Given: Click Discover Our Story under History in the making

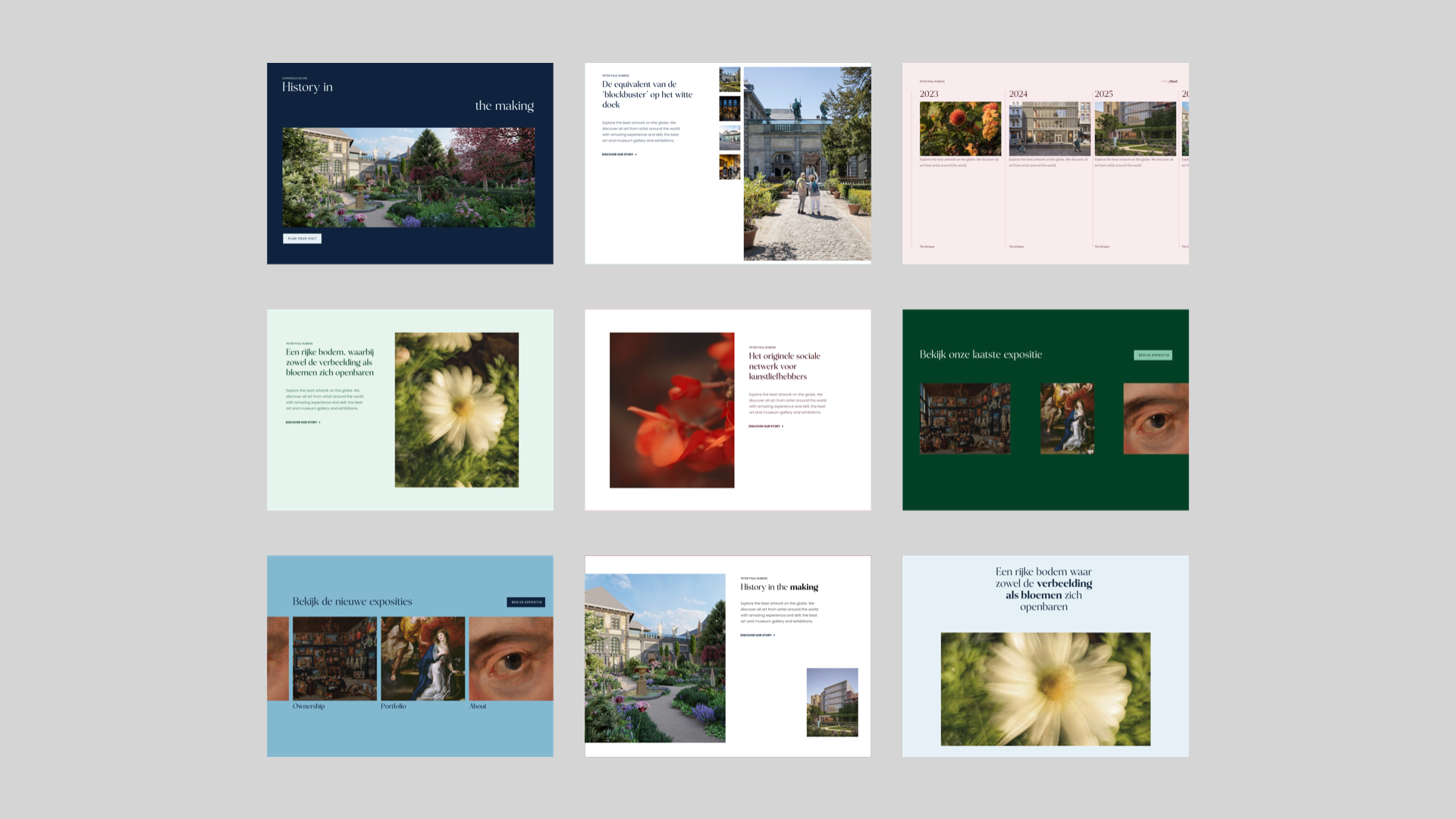Looking at the screenshot, I should (758, 635).
